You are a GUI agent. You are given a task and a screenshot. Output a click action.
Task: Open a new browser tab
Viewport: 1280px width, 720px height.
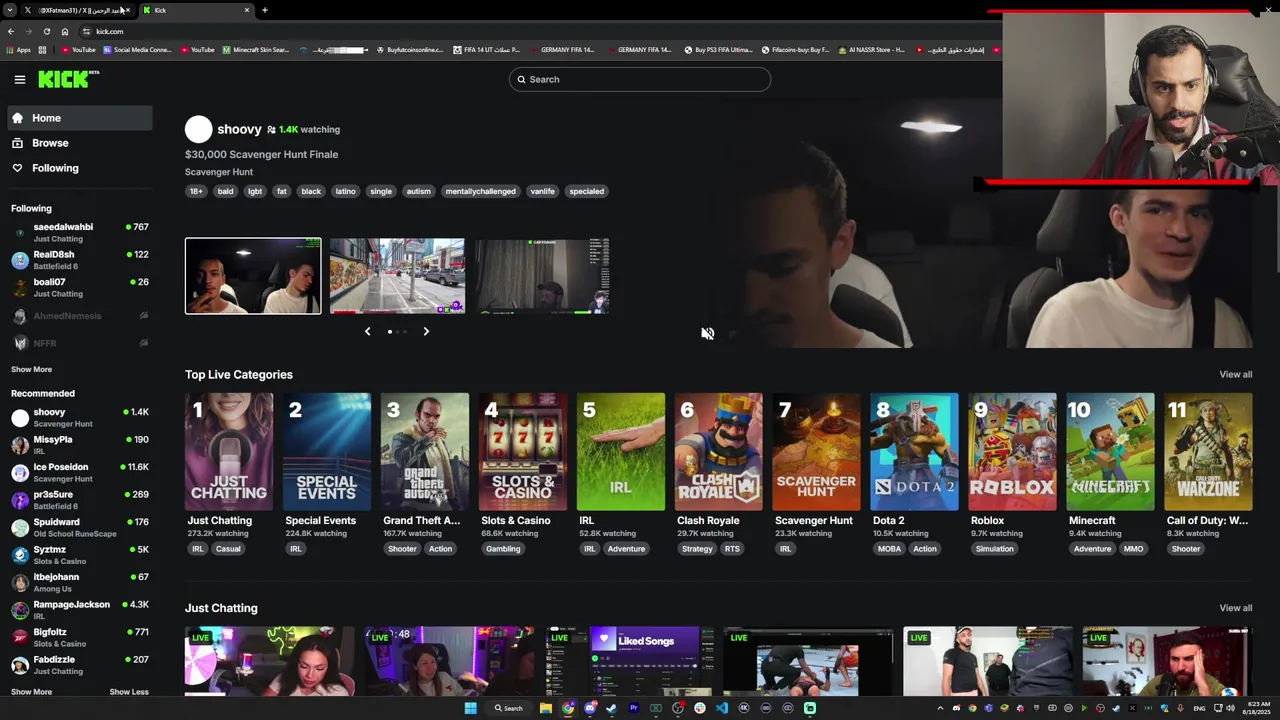pos(264,10)
